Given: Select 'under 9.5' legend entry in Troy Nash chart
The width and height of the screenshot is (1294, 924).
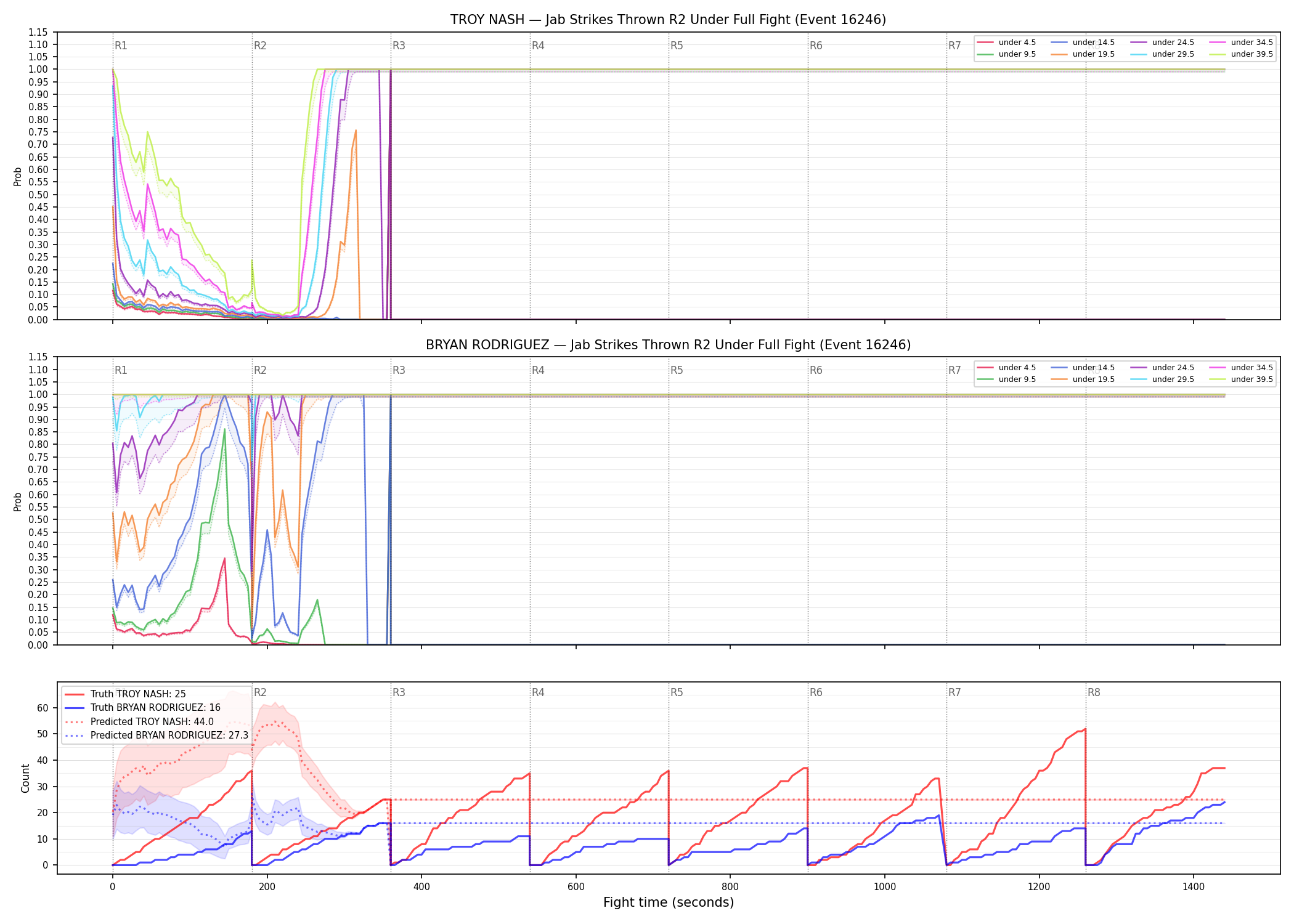Looking at the screenshot, I should click(1006, 54).
